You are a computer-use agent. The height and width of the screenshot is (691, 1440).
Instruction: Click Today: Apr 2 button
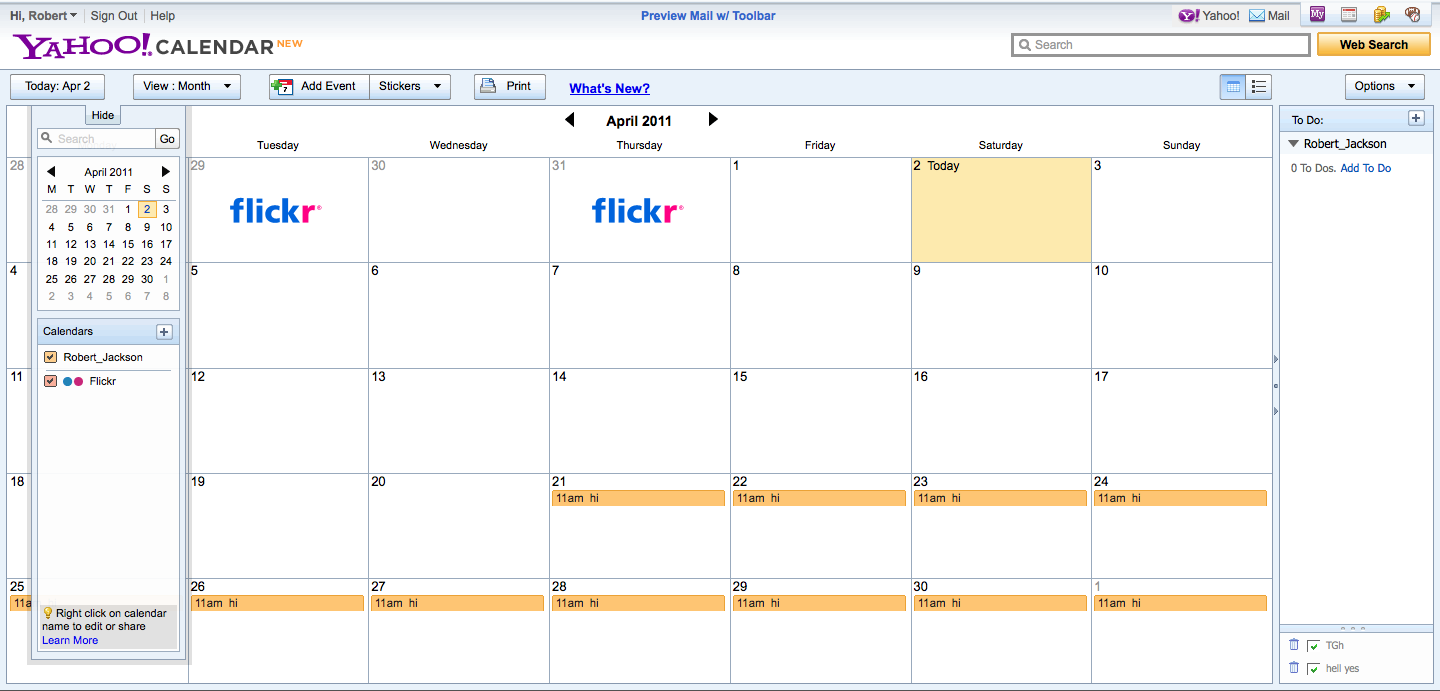click(x=57, y=87)
